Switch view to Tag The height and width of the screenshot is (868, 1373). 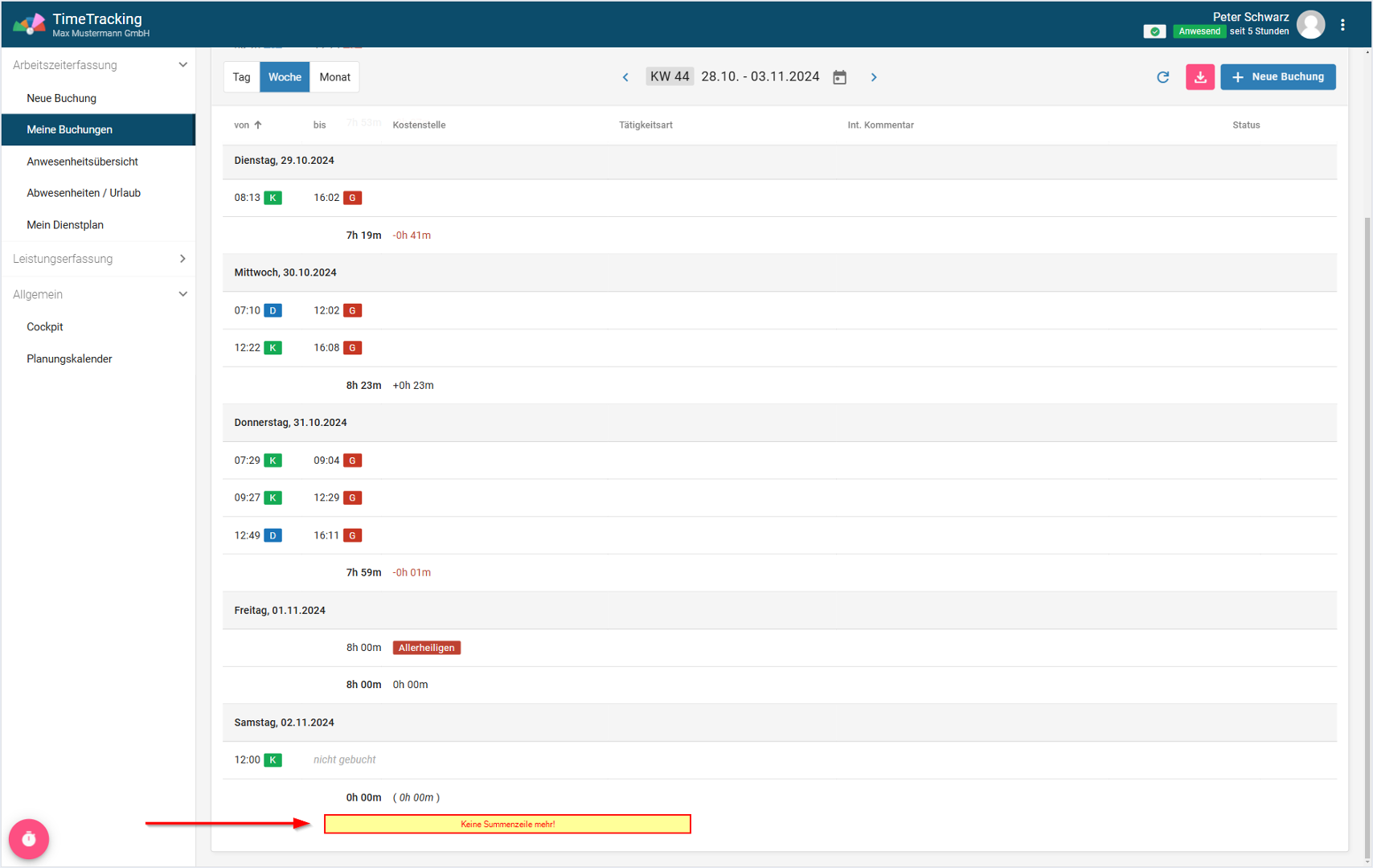point(241,77)
